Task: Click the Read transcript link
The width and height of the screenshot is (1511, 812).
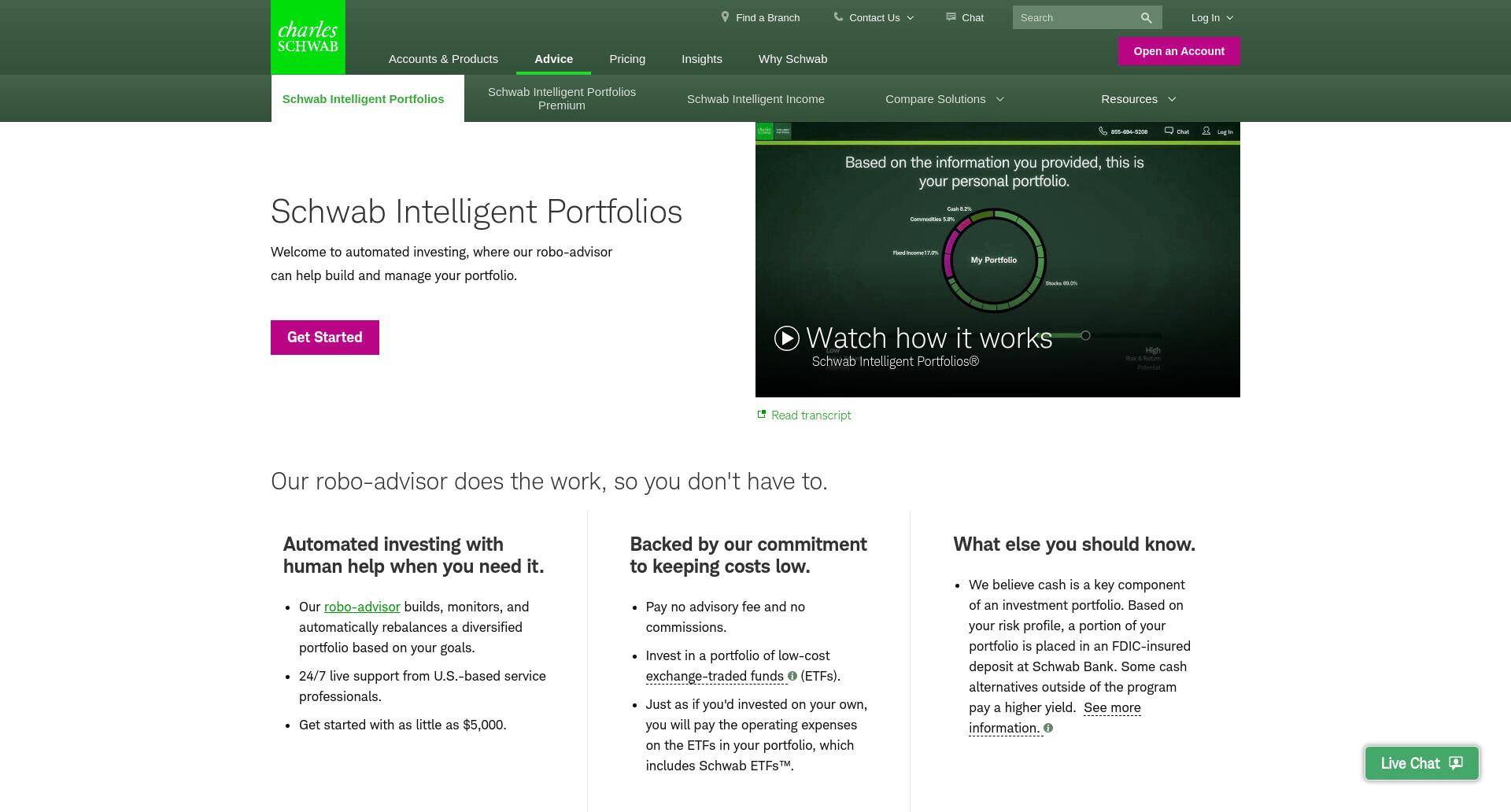Action: [x=811, y=415]
